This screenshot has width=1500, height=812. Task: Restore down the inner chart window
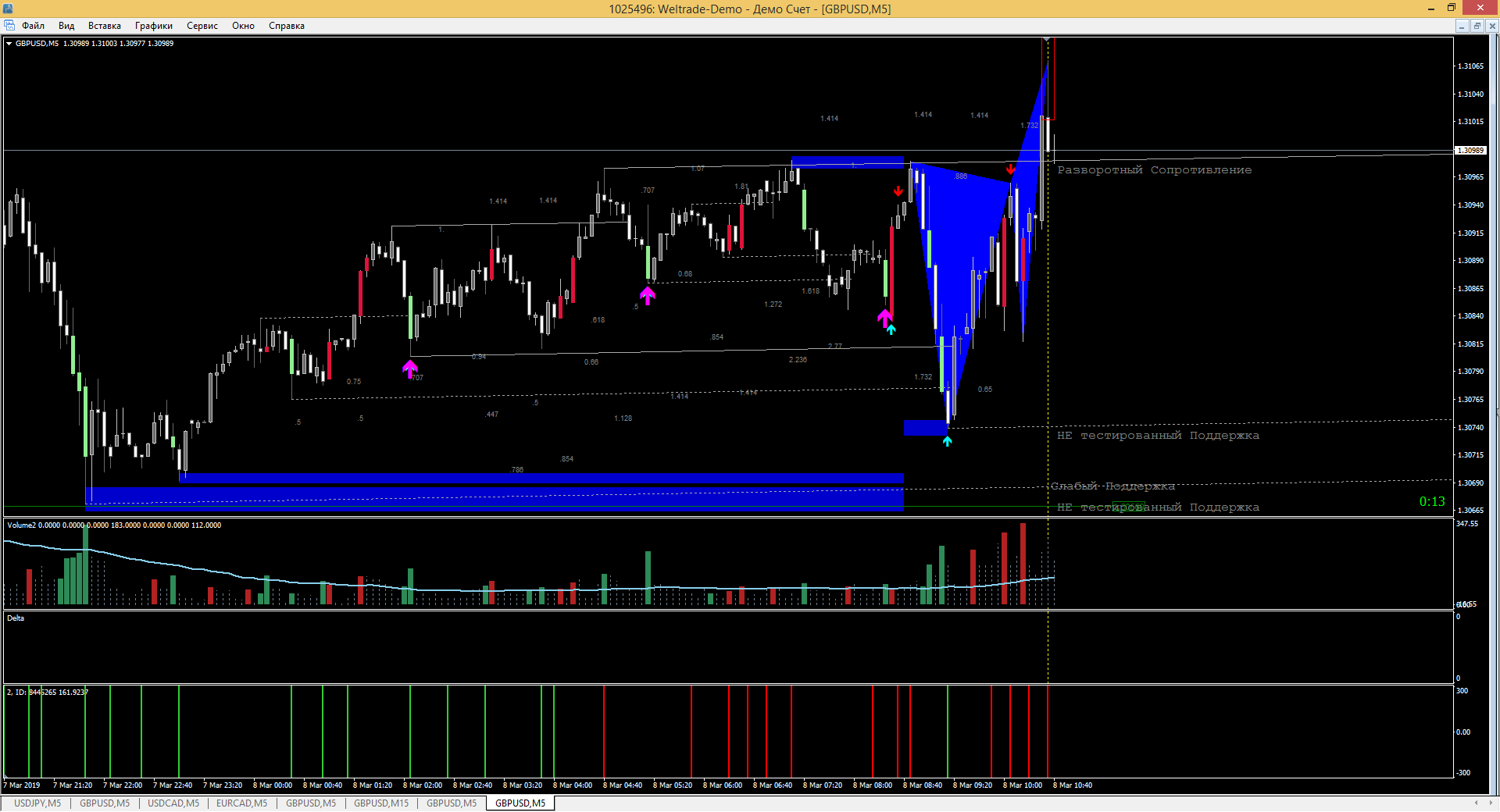pos(1477,26)
